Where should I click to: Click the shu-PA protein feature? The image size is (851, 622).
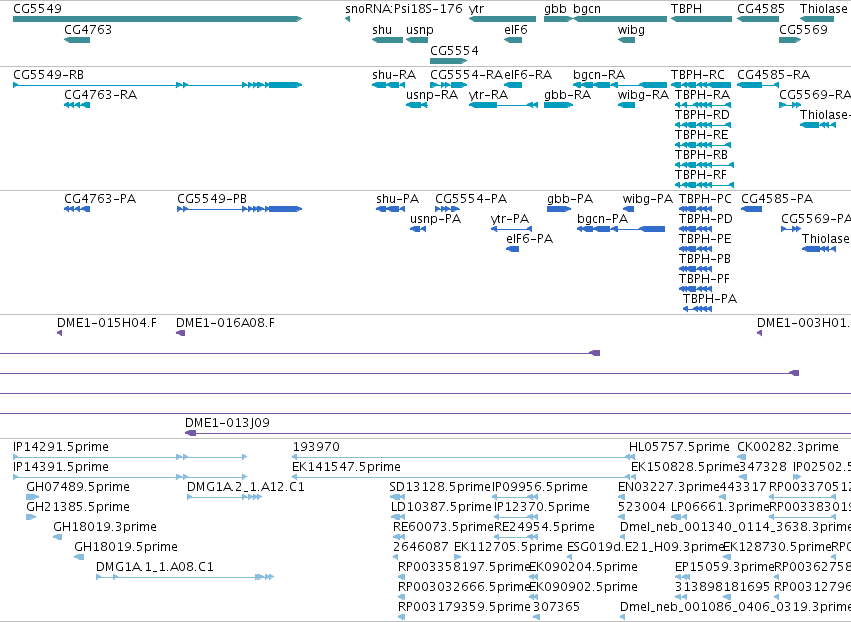coord(390,209)
